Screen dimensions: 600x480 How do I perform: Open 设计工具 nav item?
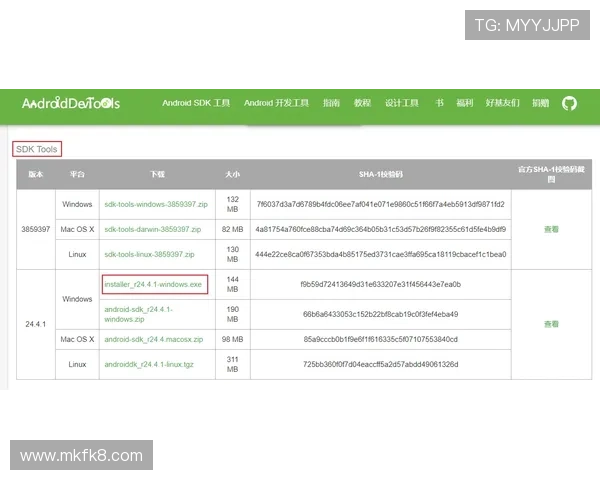[402, 103]
